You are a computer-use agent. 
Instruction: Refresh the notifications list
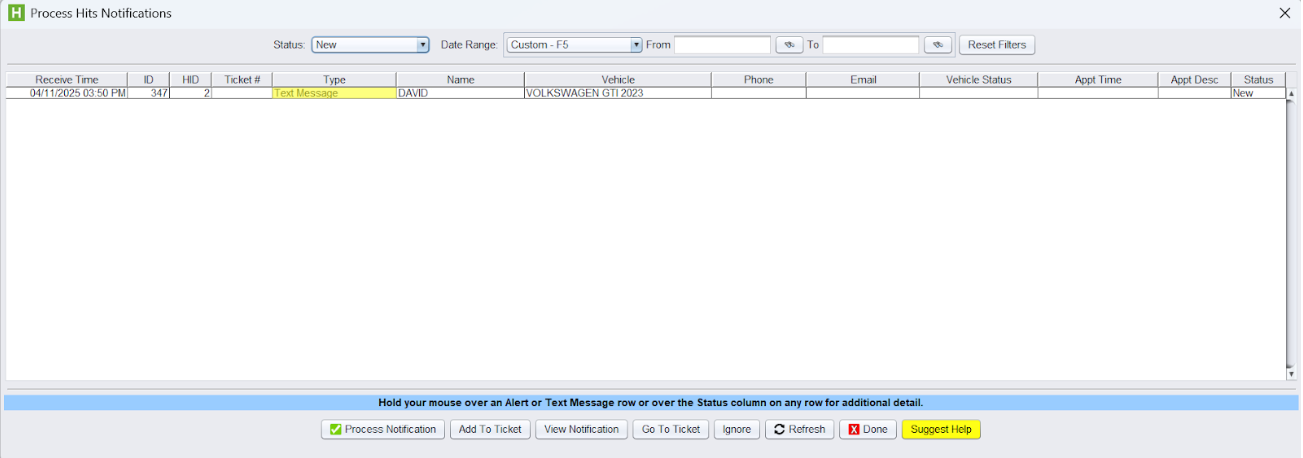pos(799,429)
